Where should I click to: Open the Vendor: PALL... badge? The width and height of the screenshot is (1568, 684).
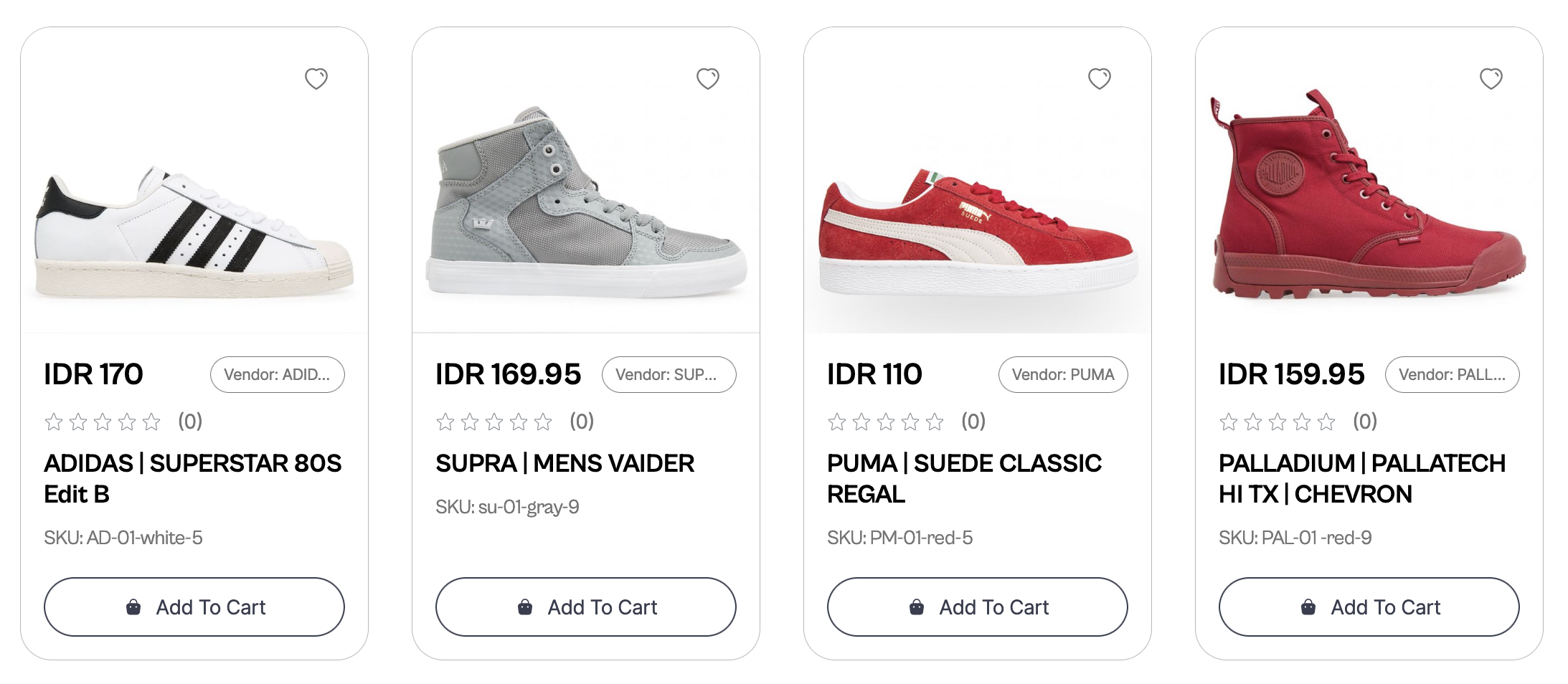point(1452,374)
